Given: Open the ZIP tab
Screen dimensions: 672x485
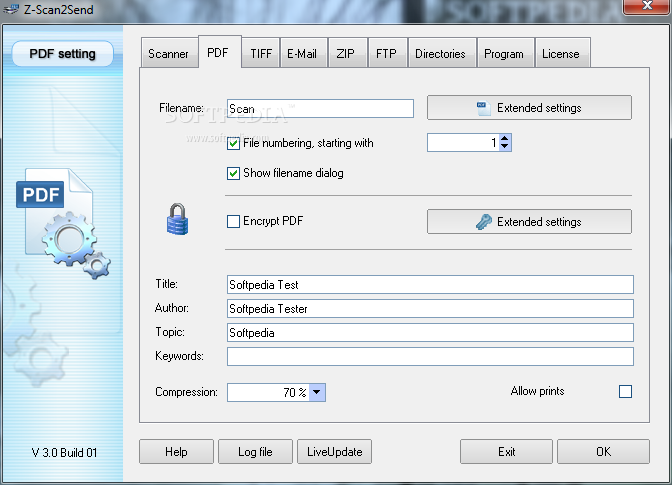Looking at the screenshot, I should tap(348, 54).
